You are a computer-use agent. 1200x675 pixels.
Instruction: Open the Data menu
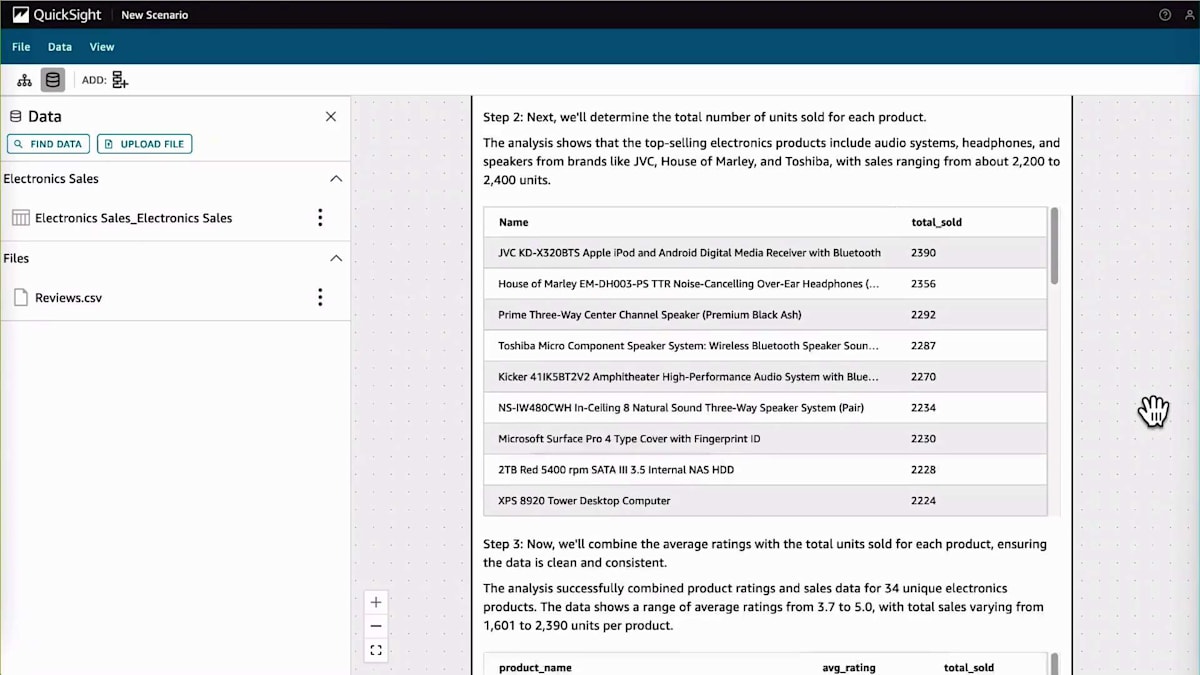[60, 47]
